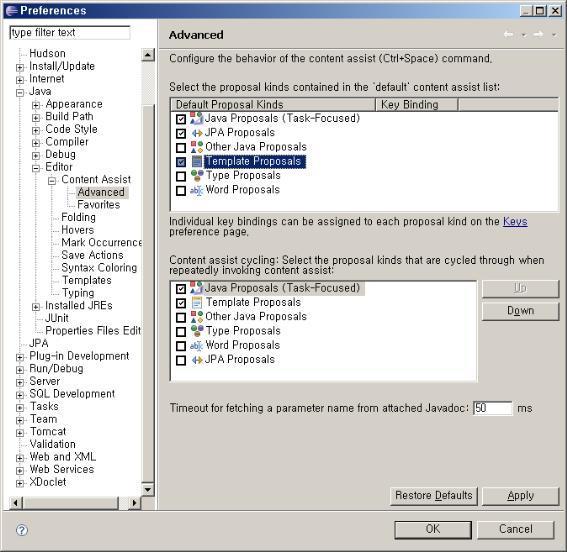Open the Save Actions page
567x552 pixels.
point(92,255)
